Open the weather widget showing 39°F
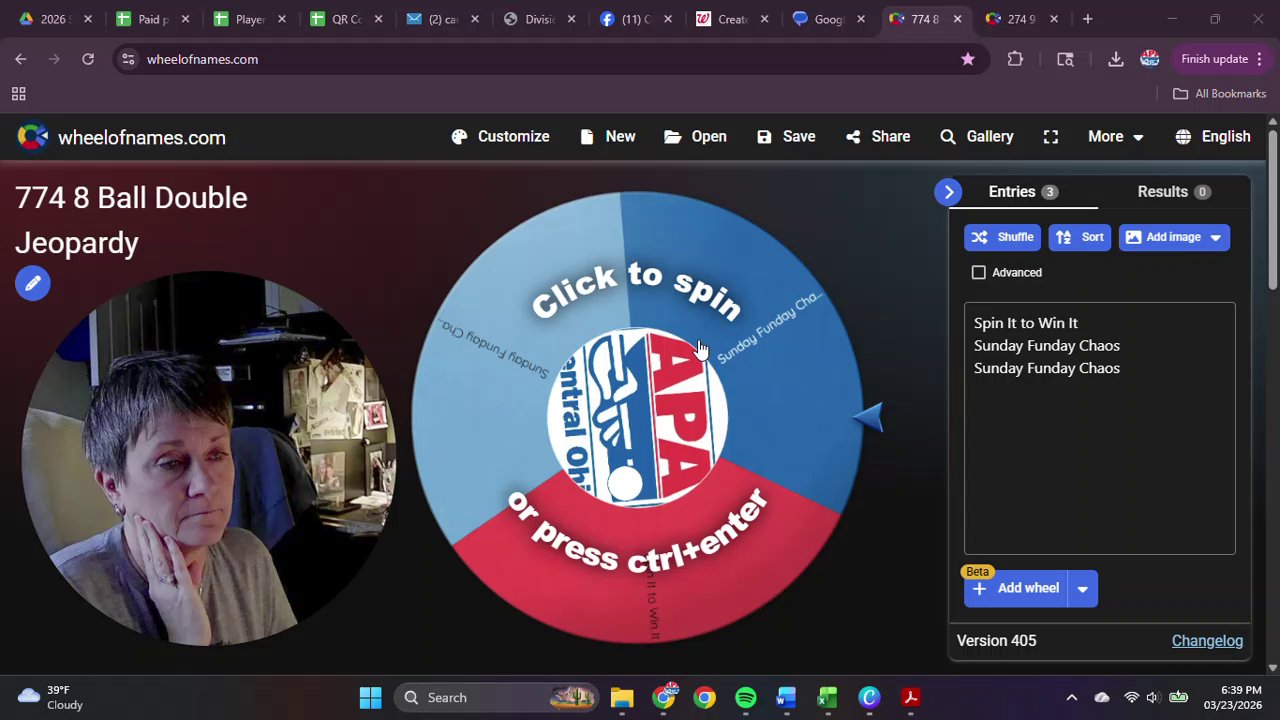This screenshot has width=1280, height=720. tap(51, 697)
